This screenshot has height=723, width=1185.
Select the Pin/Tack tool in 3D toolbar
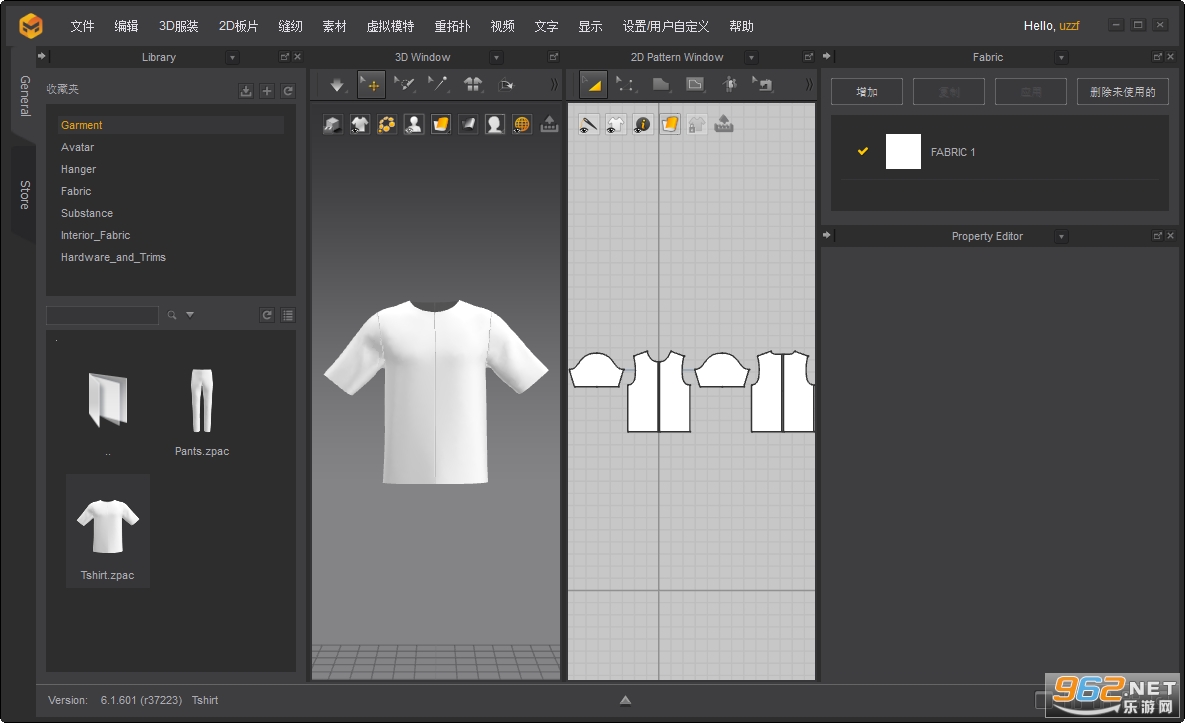(x=438, y=85)
